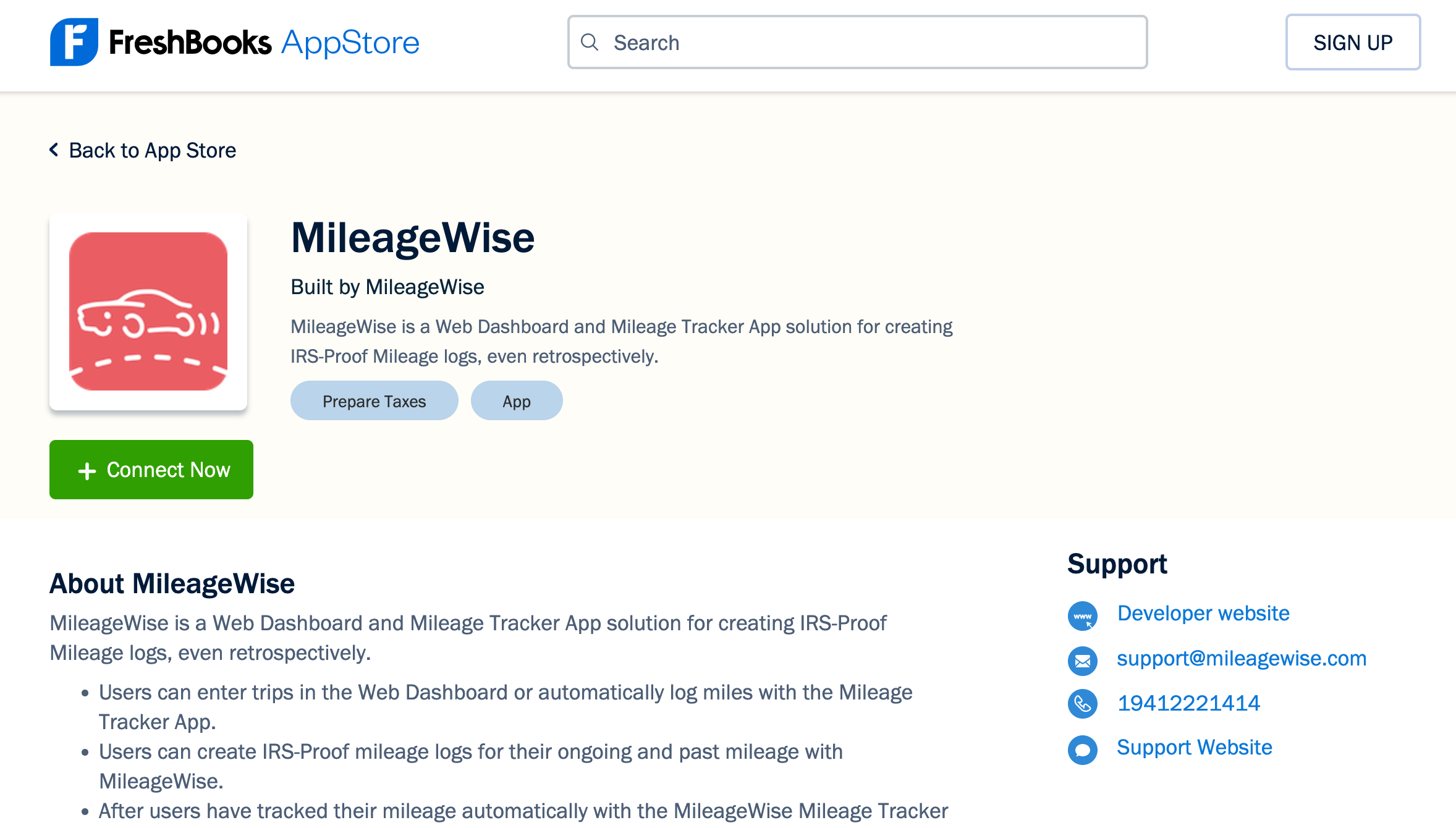Screen dimensions: 1456x828
Task: Click the plus icon on Connect Now
Action: [x=87, y=471]
